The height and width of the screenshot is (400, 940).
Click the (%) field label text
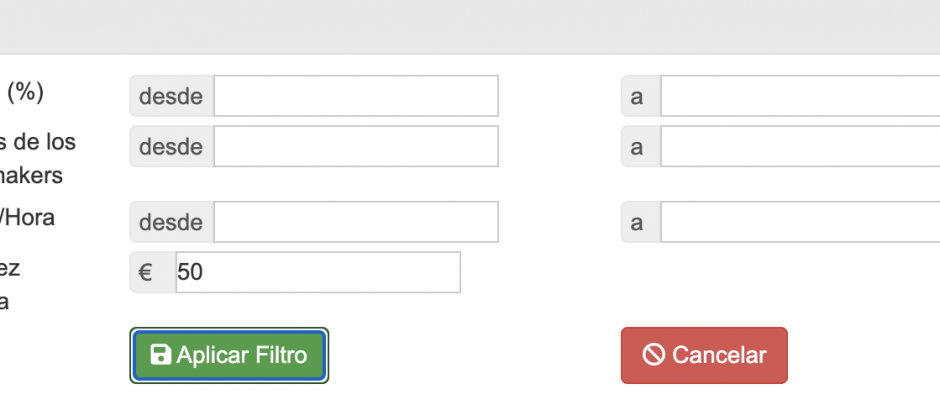click(x=25, y=92)
